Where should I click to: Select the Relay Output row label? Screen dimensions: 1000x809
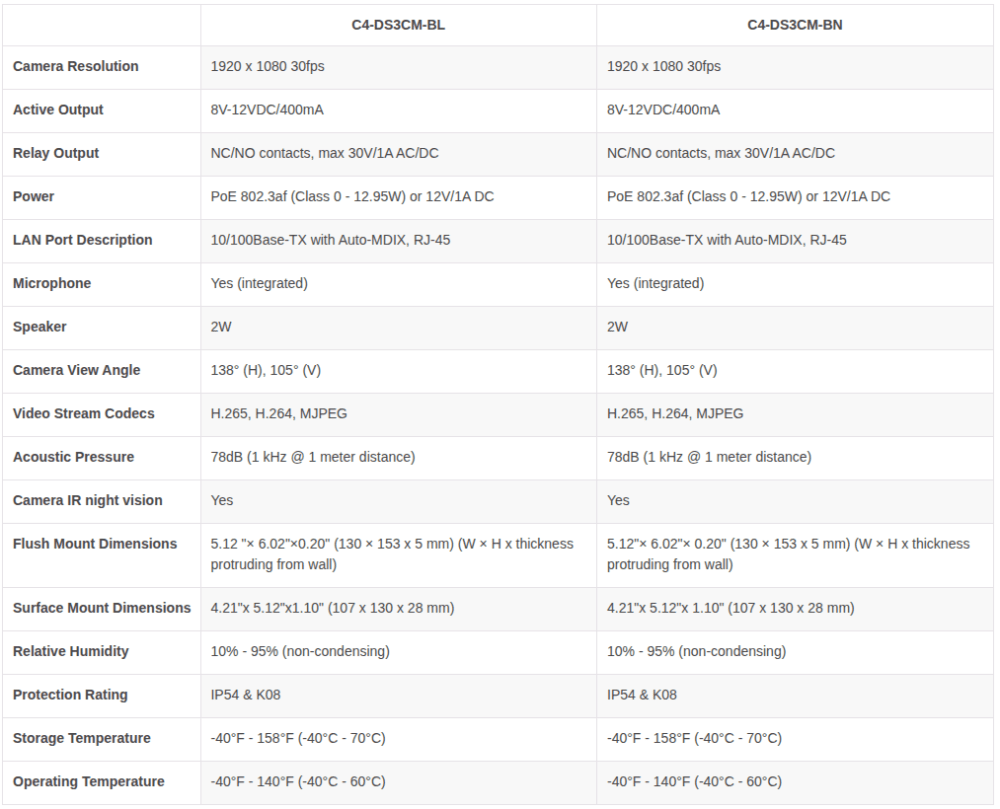[x=55, y=153]
